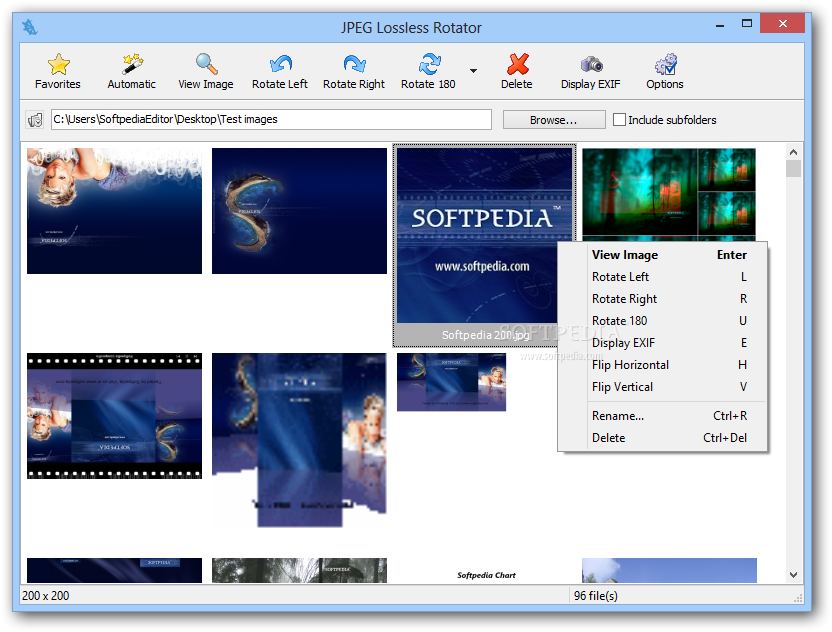The image size is (832, 632).
Task: Select the small collage thumbnail
Action: point(452,382)
